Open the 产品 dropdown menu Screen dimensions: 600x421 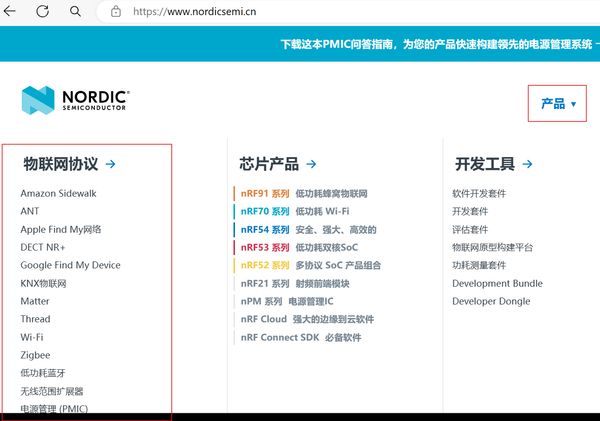(557, 103)
